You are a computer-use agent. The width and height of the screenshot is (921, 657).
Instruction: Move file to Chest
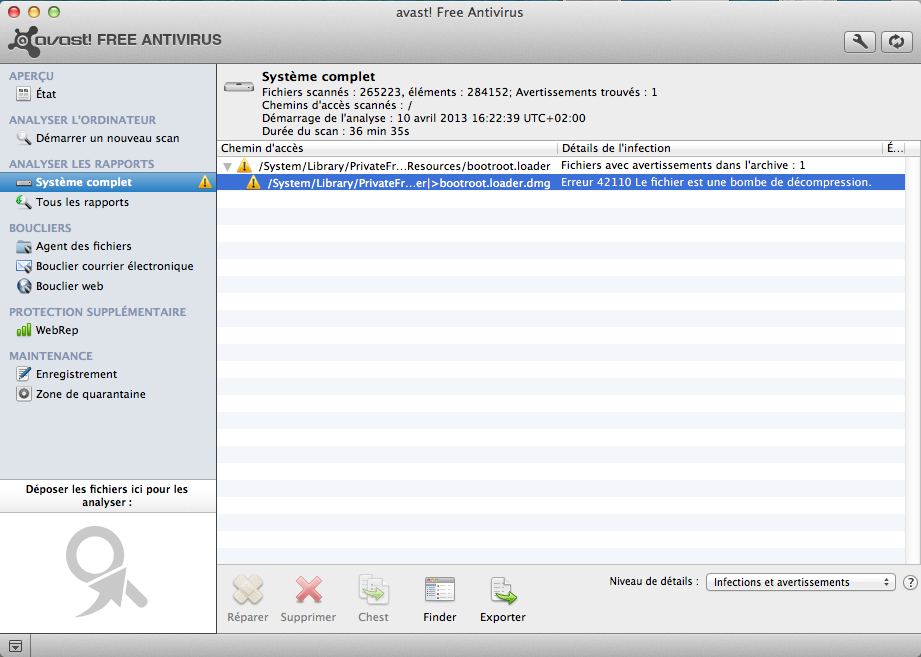pyautogui.click(x=374, y=598)
